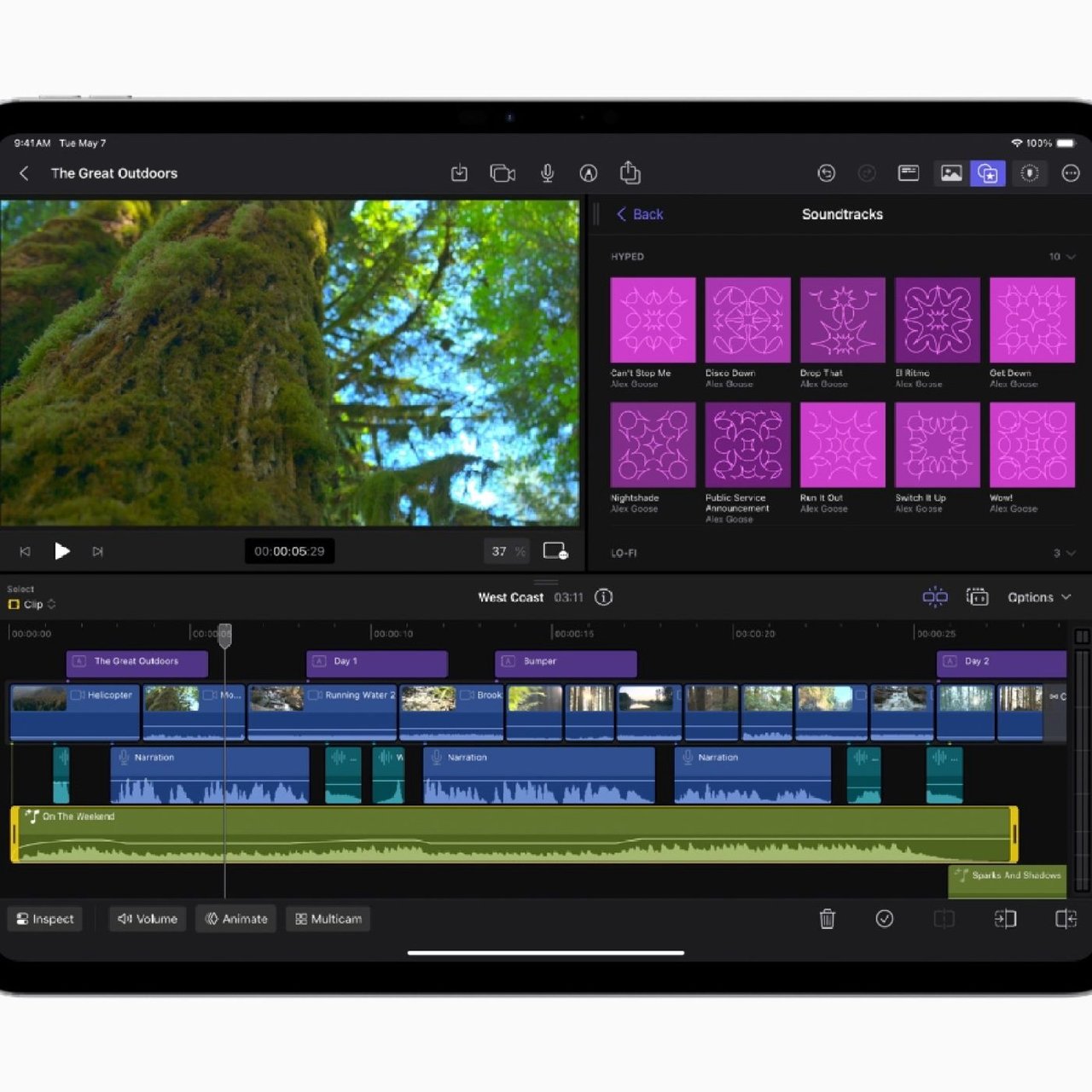
Task: Tap the trim end icon
Action: [x=1066, y=919]
